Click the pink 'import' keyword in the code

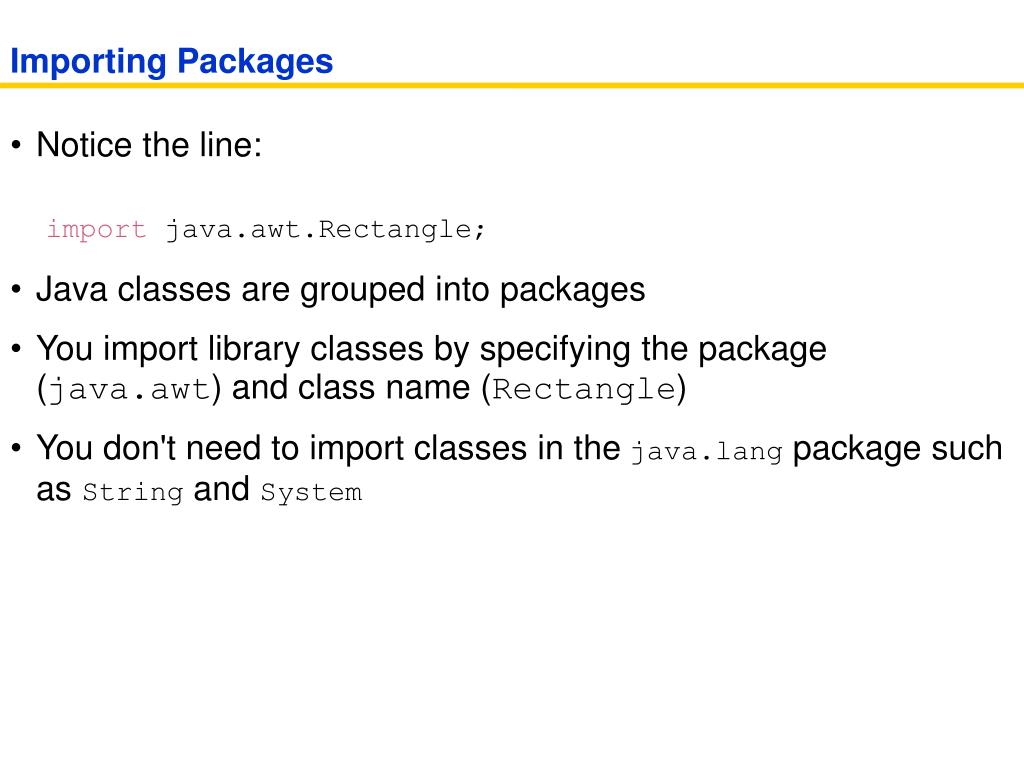tap(96, 229)
